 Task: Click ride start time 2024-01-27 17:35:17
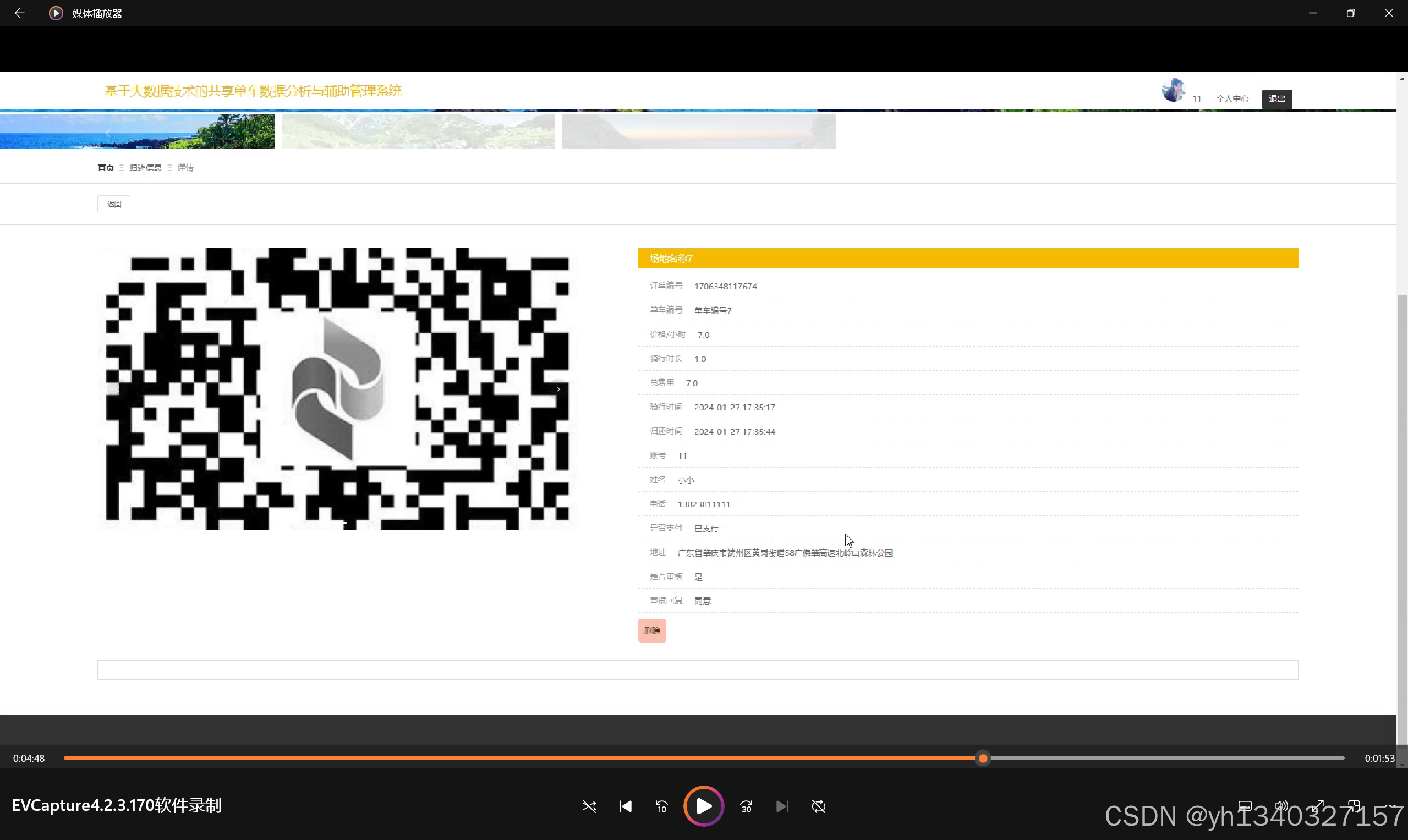point(735,408)
